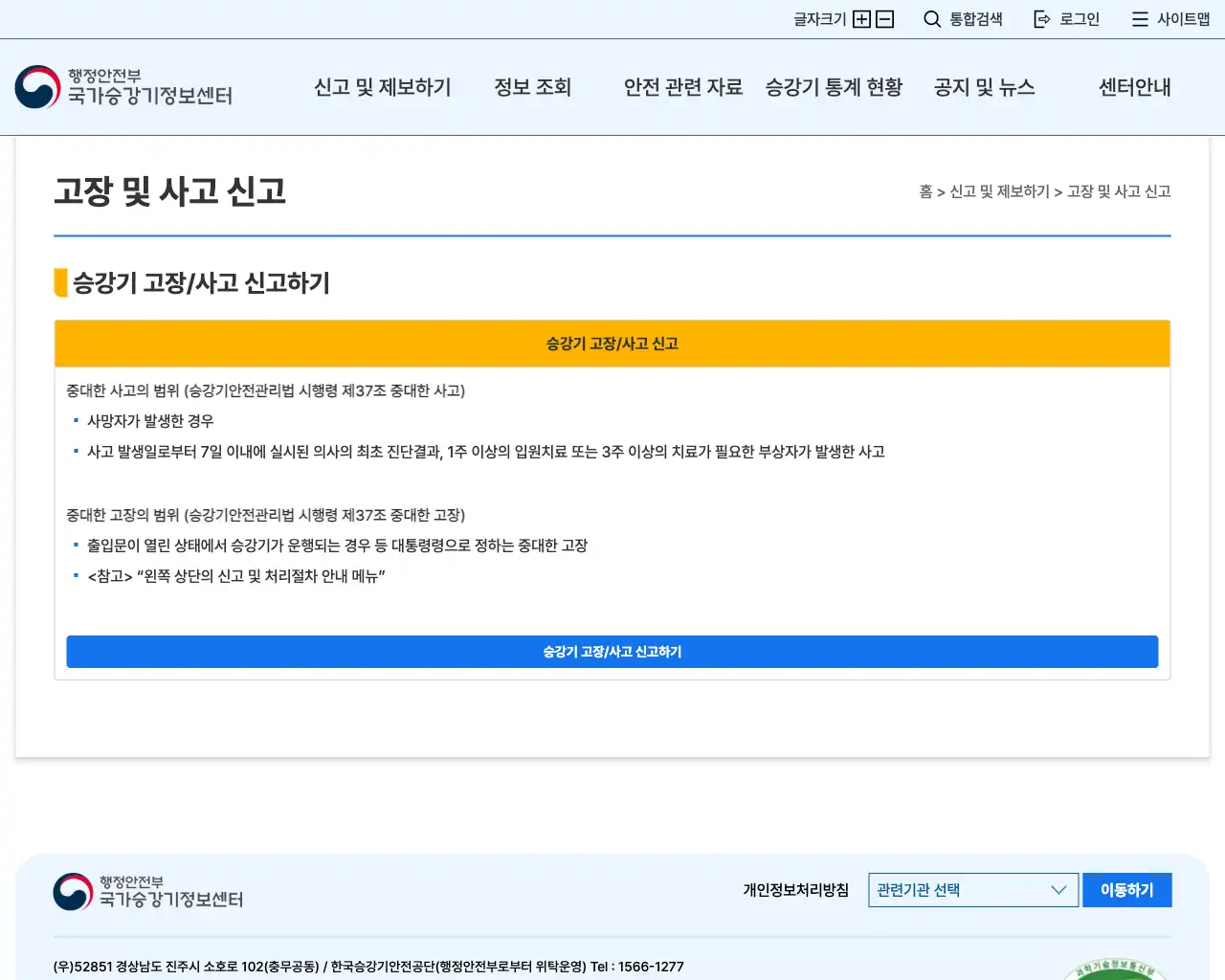
Task: Click the footer 국가승강기정보센터 logo
Action: (148, 891)
